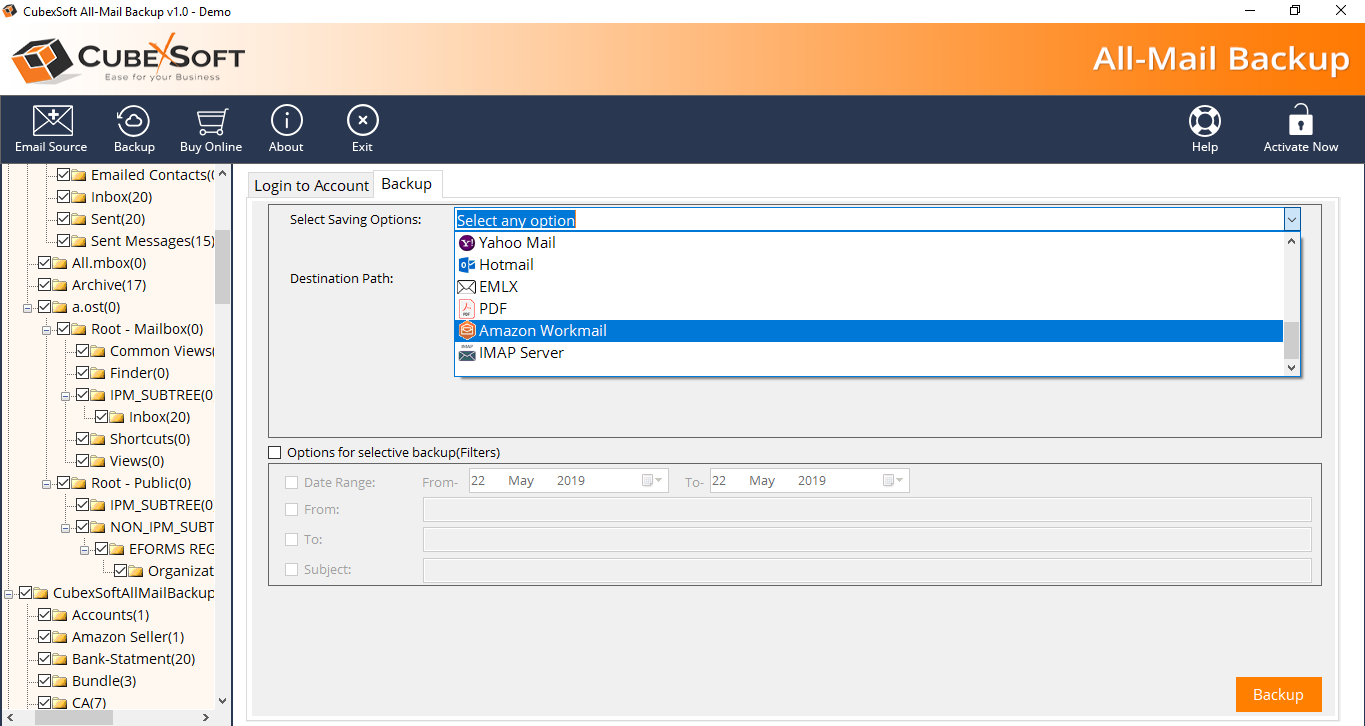Click the orange Backup button
Image resolution: width=1365 pixels, height=726 pixels.
point(1278,694)
